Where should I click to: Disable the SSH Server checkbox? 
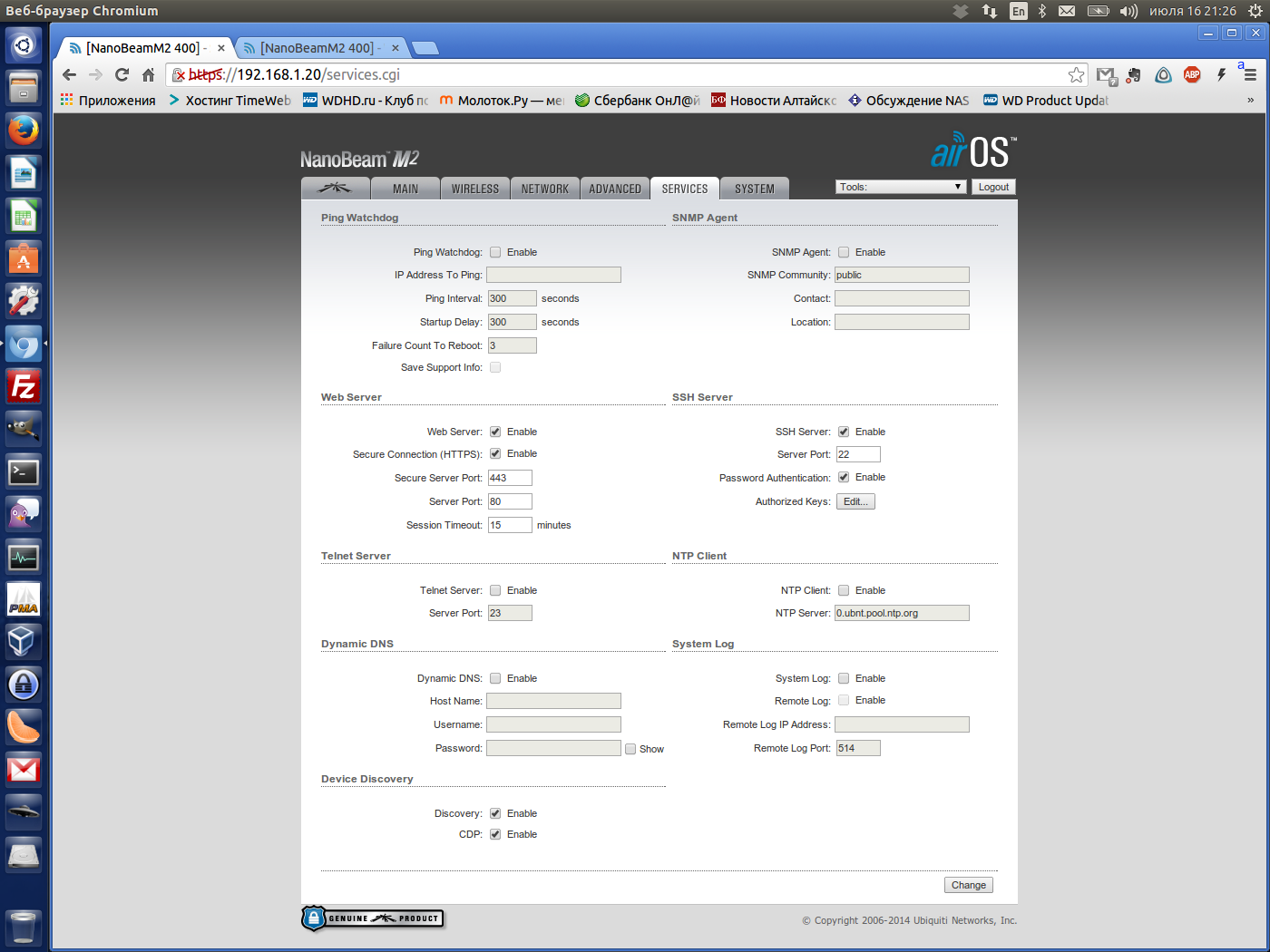pos(844,432)
